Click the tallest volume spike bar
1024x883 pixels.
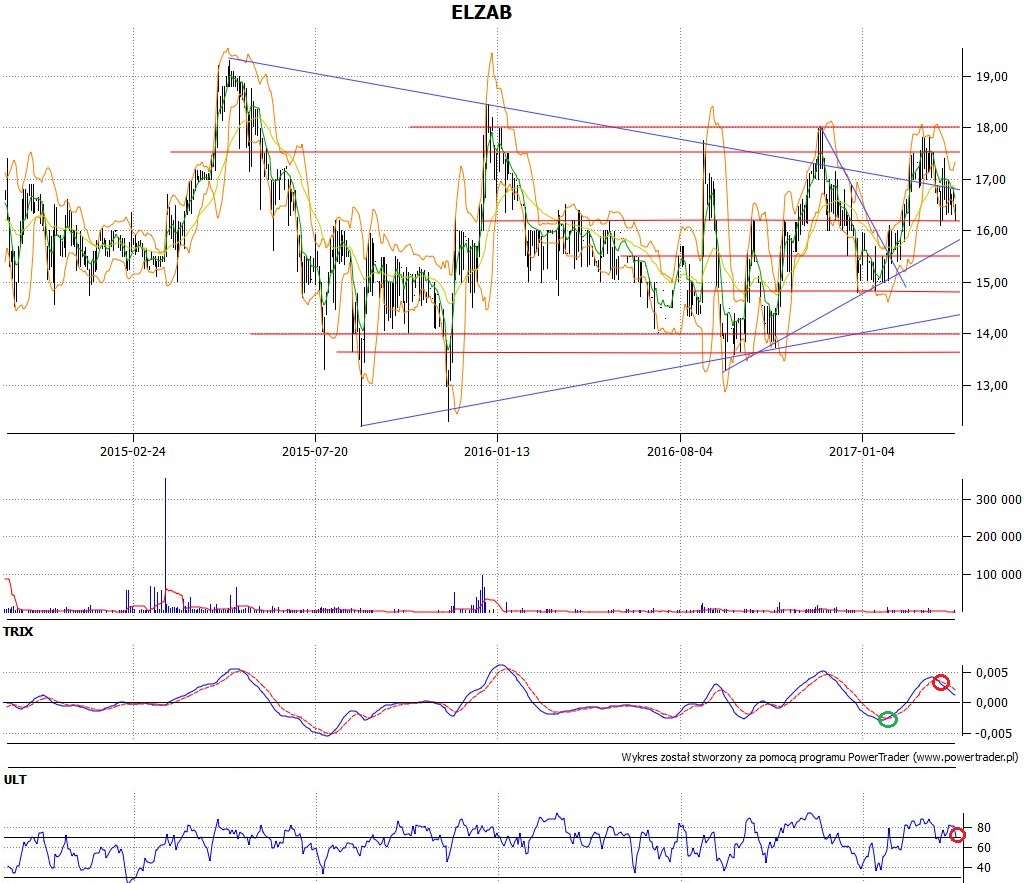point(165,545)
